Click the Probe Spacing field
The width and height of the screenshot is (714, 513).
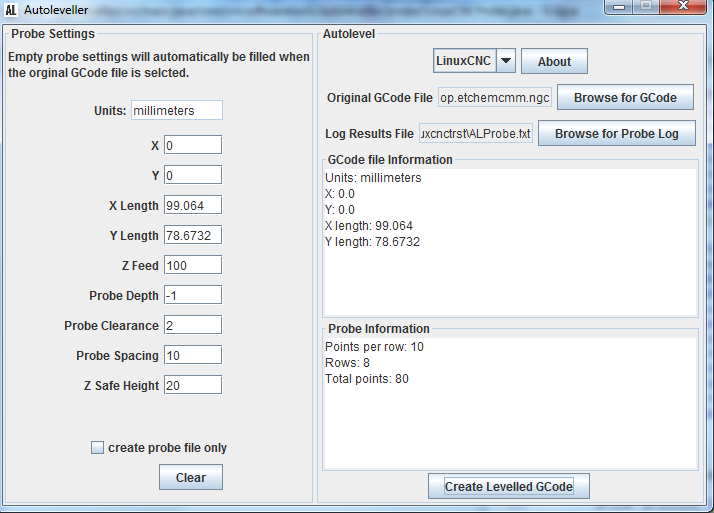[x=193, y=356]
